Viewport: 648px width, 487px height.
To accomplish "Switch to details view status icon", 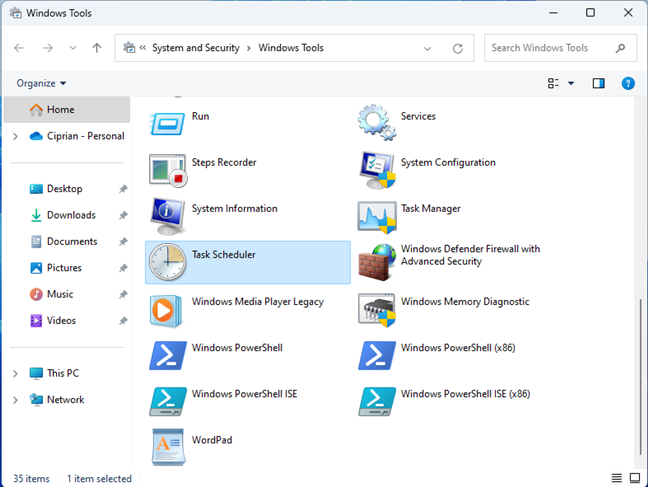I will coord(616,478).
